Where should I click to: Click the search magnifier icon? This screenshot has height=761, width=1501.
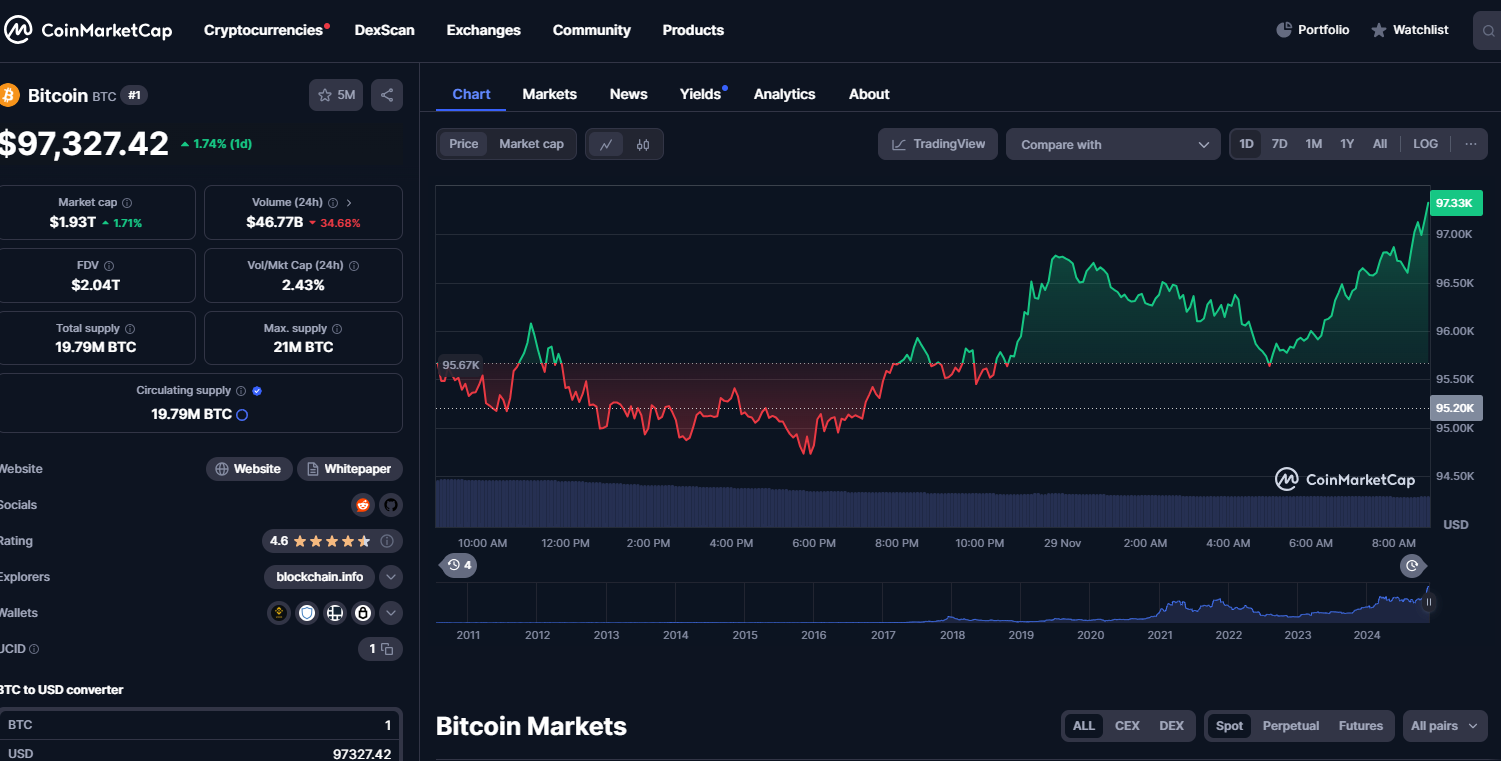[1488, 31]
